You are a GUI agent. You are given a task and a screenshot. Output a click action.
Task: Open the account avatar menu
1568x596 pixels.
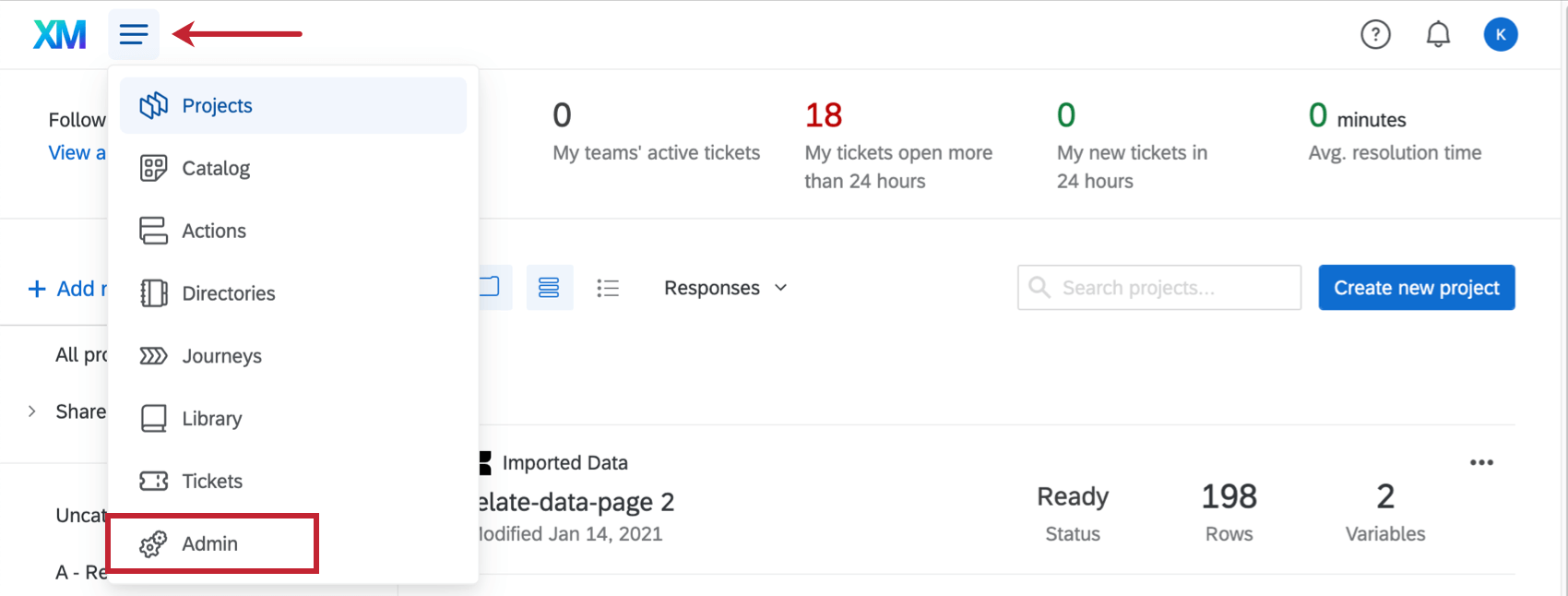point(1501,34)
